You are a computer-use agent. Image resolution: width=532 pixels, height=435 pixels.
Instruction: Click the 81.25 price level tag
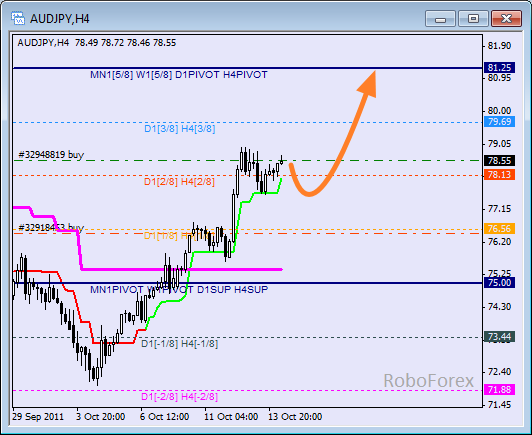click(x=499, y=68)
